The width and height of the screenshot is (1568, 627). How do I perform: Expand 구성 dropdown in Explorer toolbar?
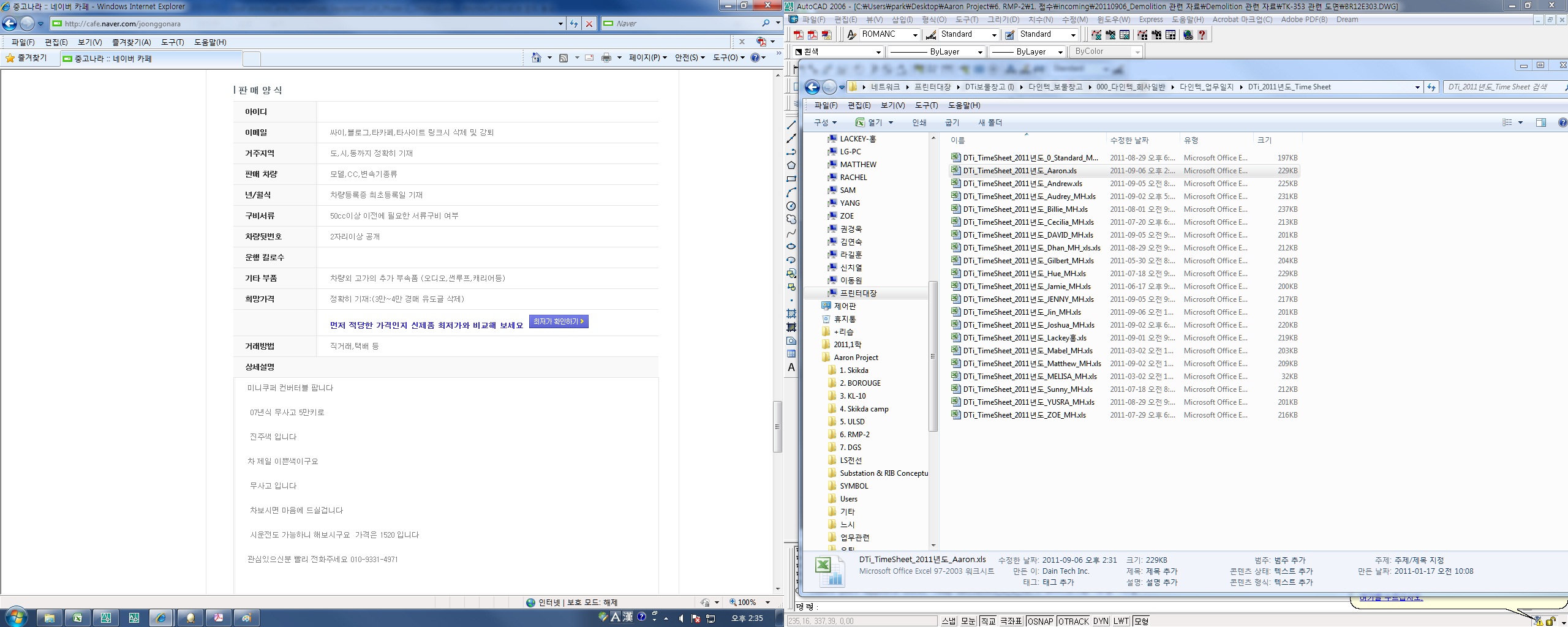(825, 122)
